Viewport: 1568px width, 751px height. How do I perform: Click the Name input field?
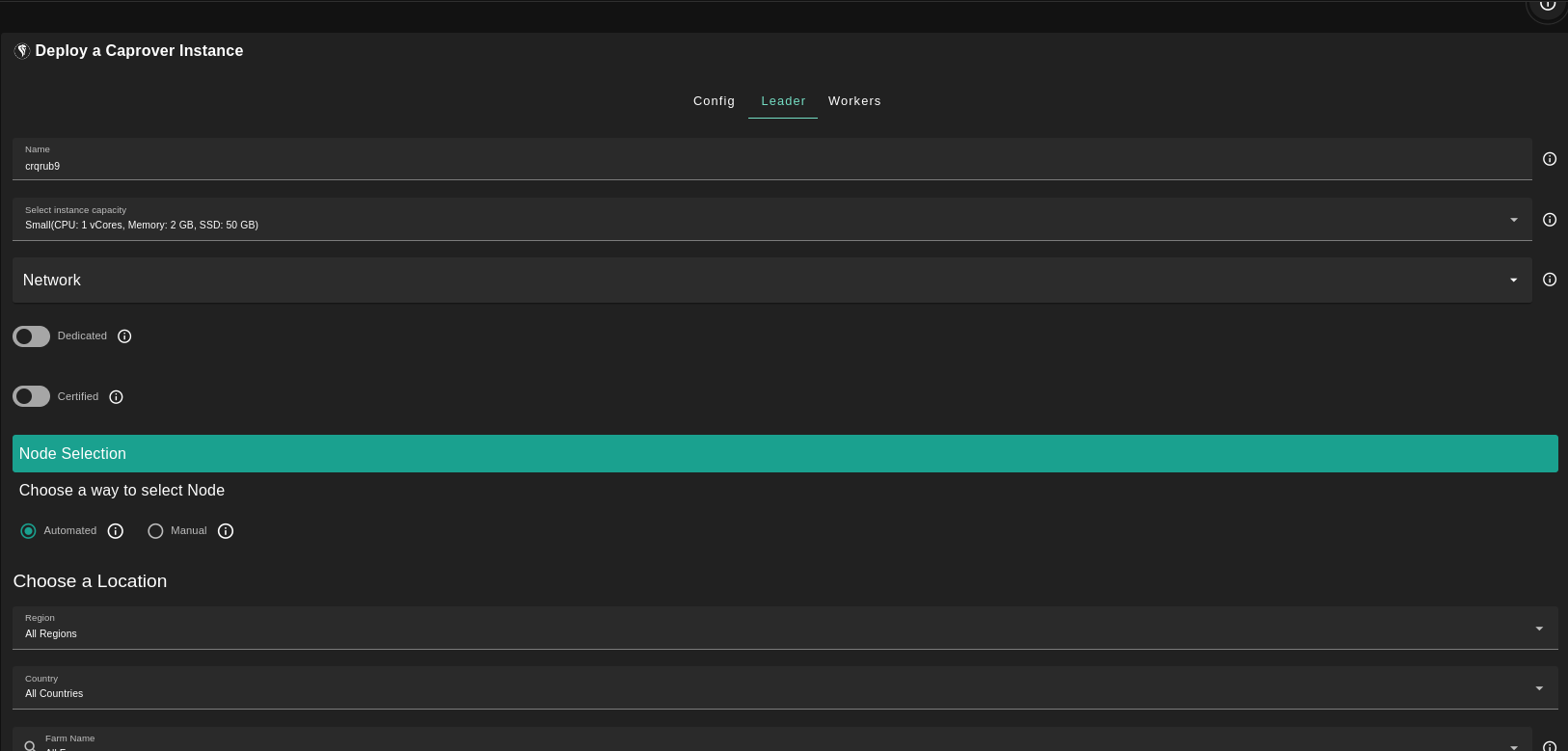(771, 166)
